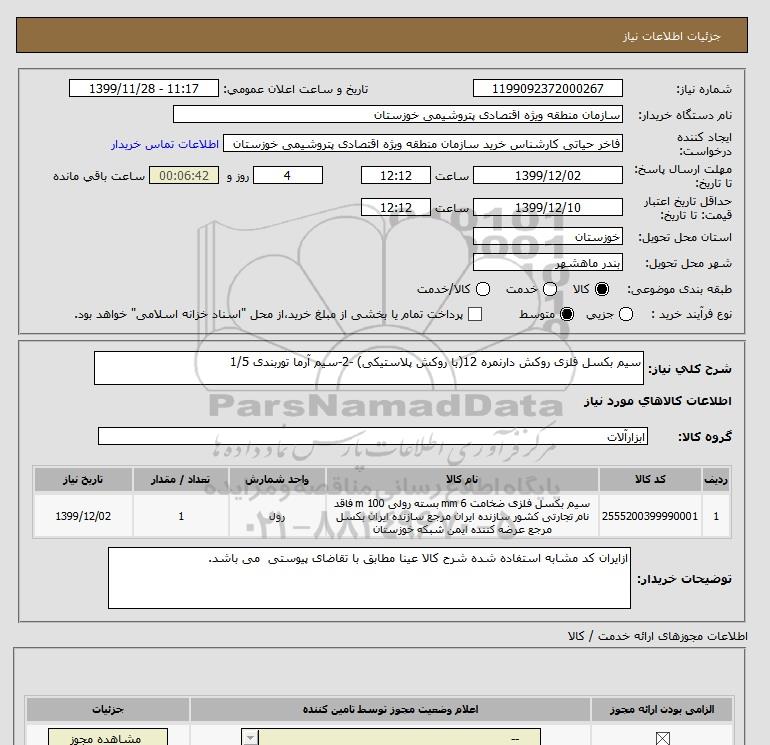Click the delivery province field خوزستان

tap(548, 237)
